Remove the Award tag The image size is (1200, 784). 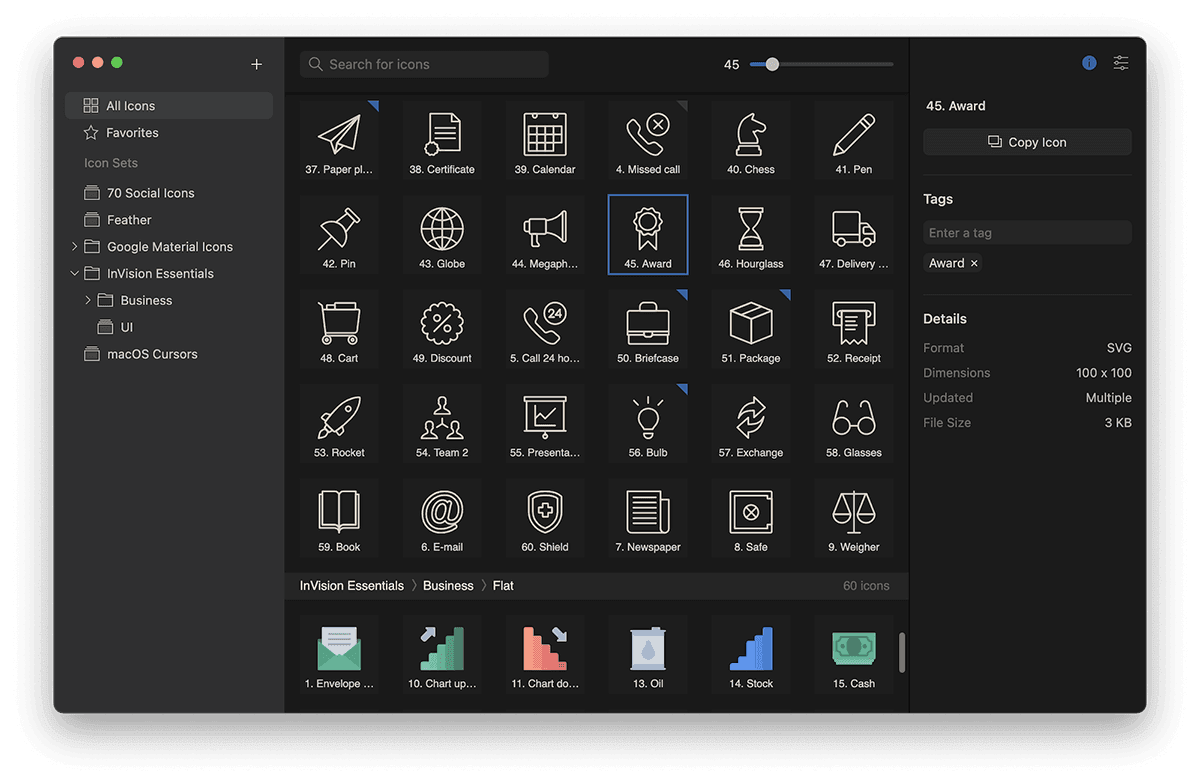pos(975,263)
